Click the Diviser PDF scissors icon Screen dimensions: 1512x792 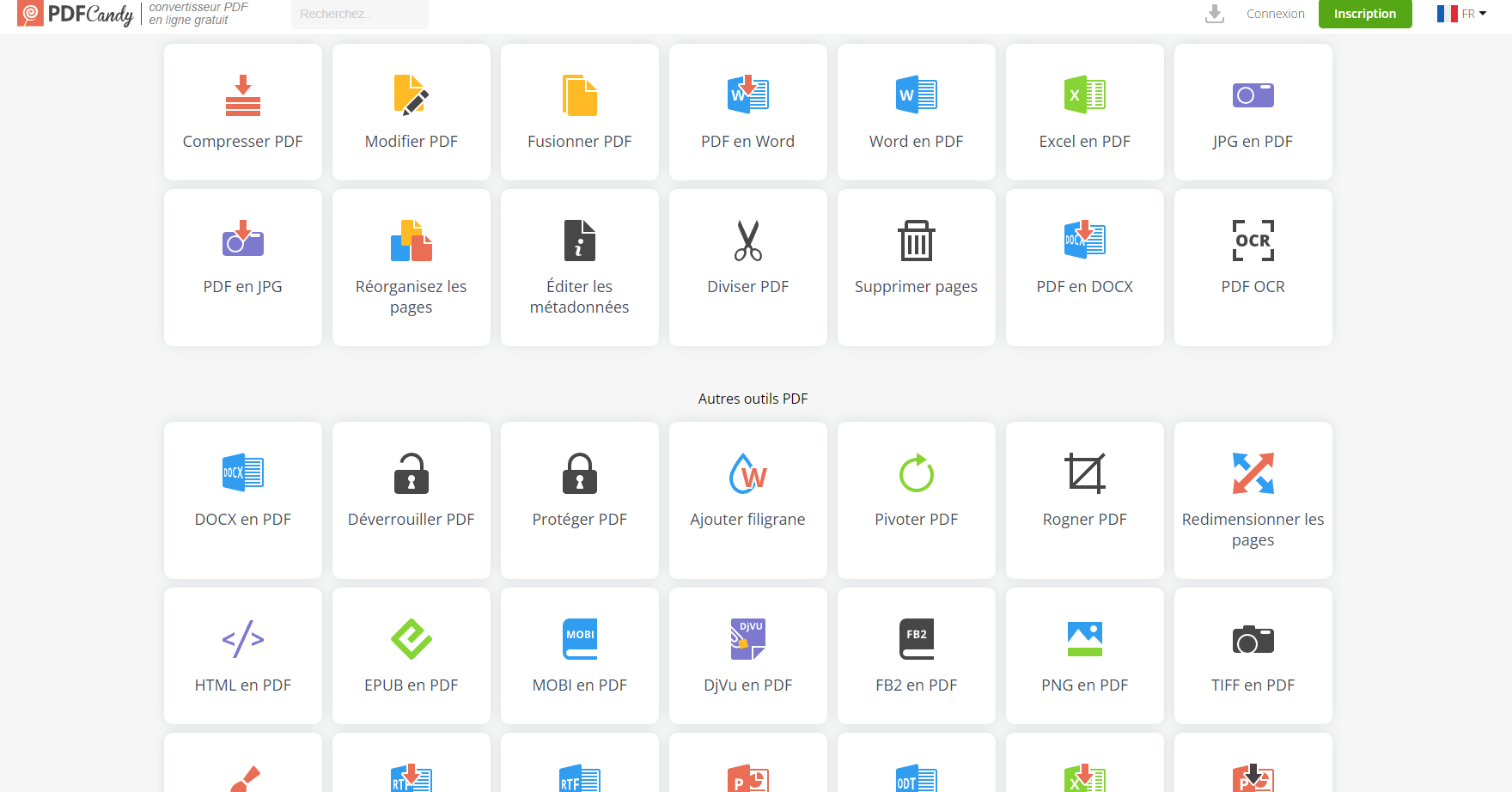point(747,241)
